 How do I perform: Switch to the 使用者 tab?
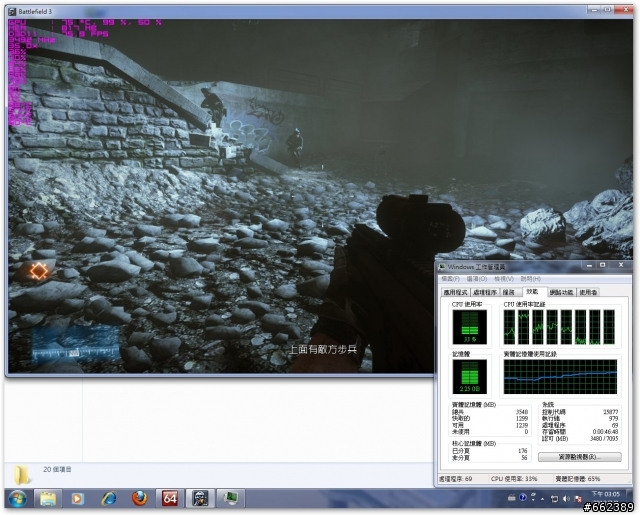[x=588, y=292]
